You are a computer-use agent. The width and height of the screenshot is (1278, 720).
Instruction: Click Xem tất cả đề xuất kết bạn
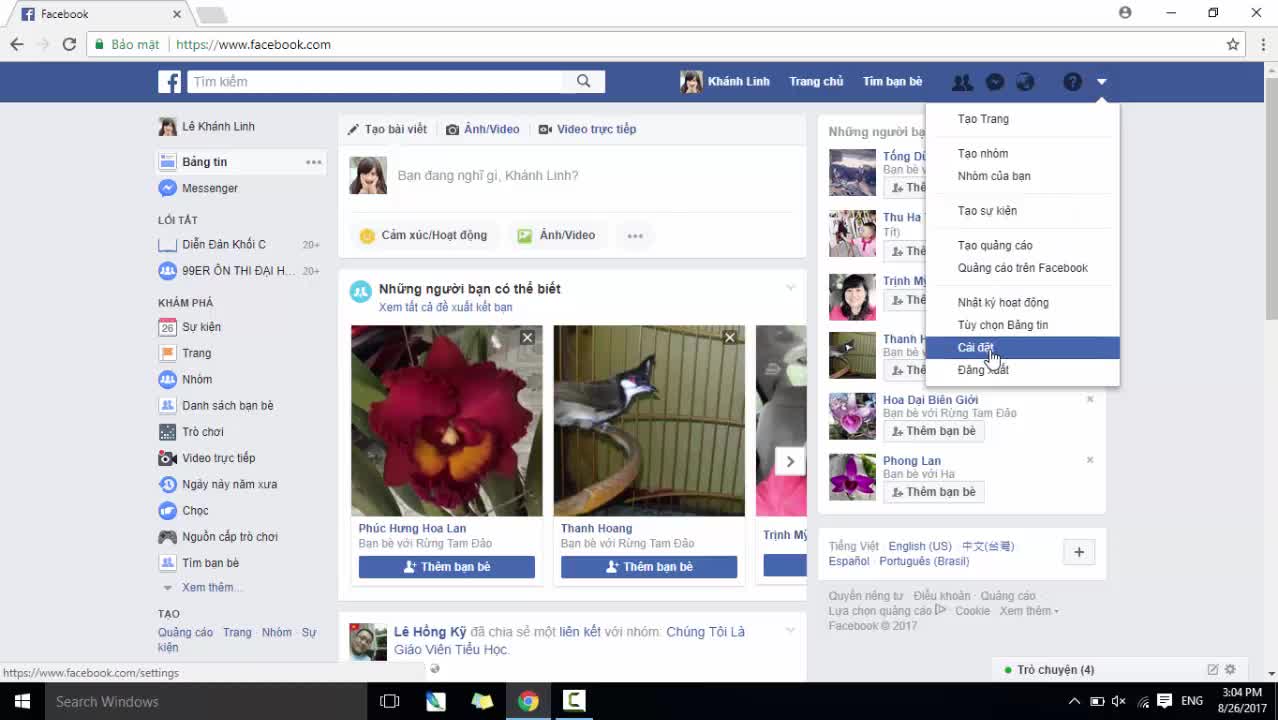[445, 307]
